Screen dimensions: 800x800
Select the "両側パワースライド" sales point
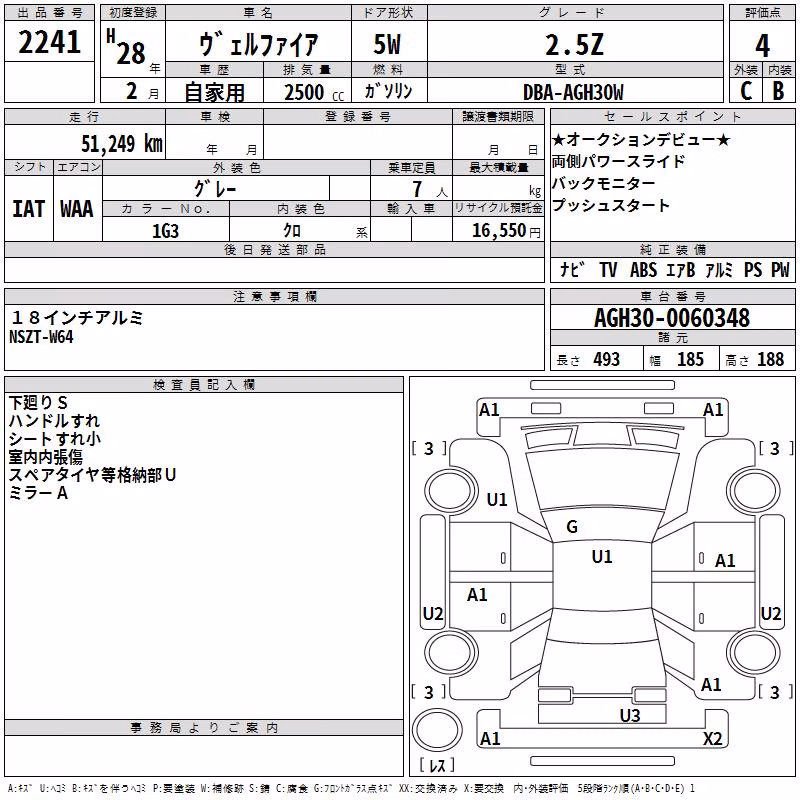coord(618,161)
